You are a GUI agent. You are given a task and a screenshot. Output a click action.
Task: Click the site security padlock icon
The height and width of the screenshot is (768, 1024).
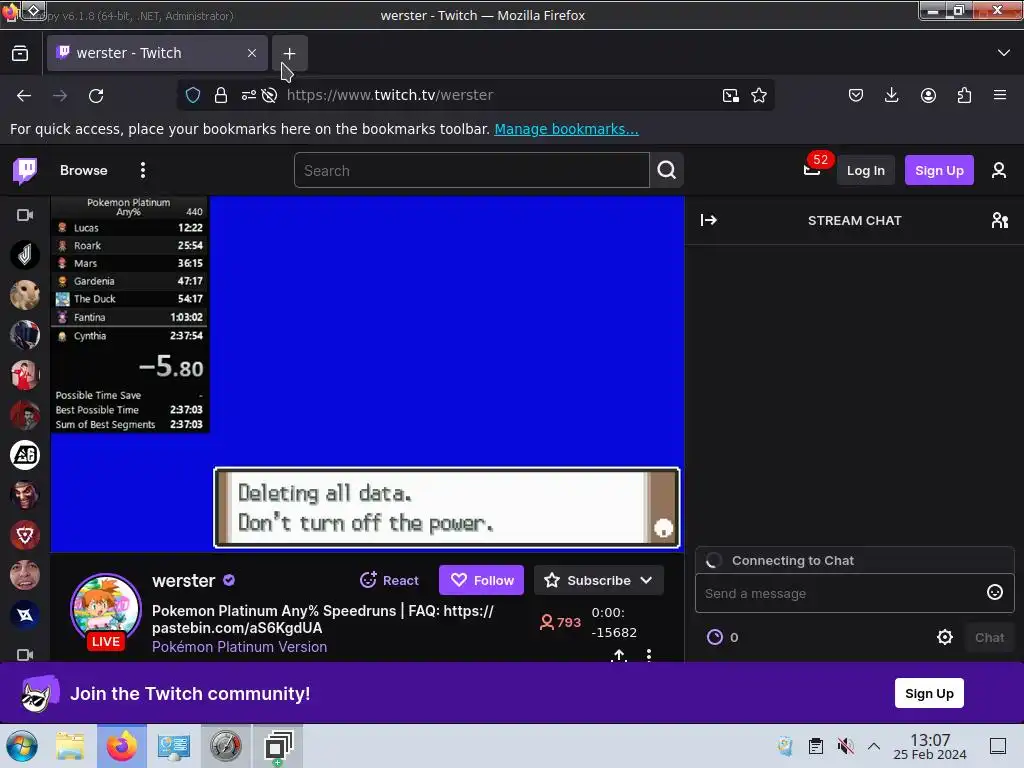[x=221, y=95]
